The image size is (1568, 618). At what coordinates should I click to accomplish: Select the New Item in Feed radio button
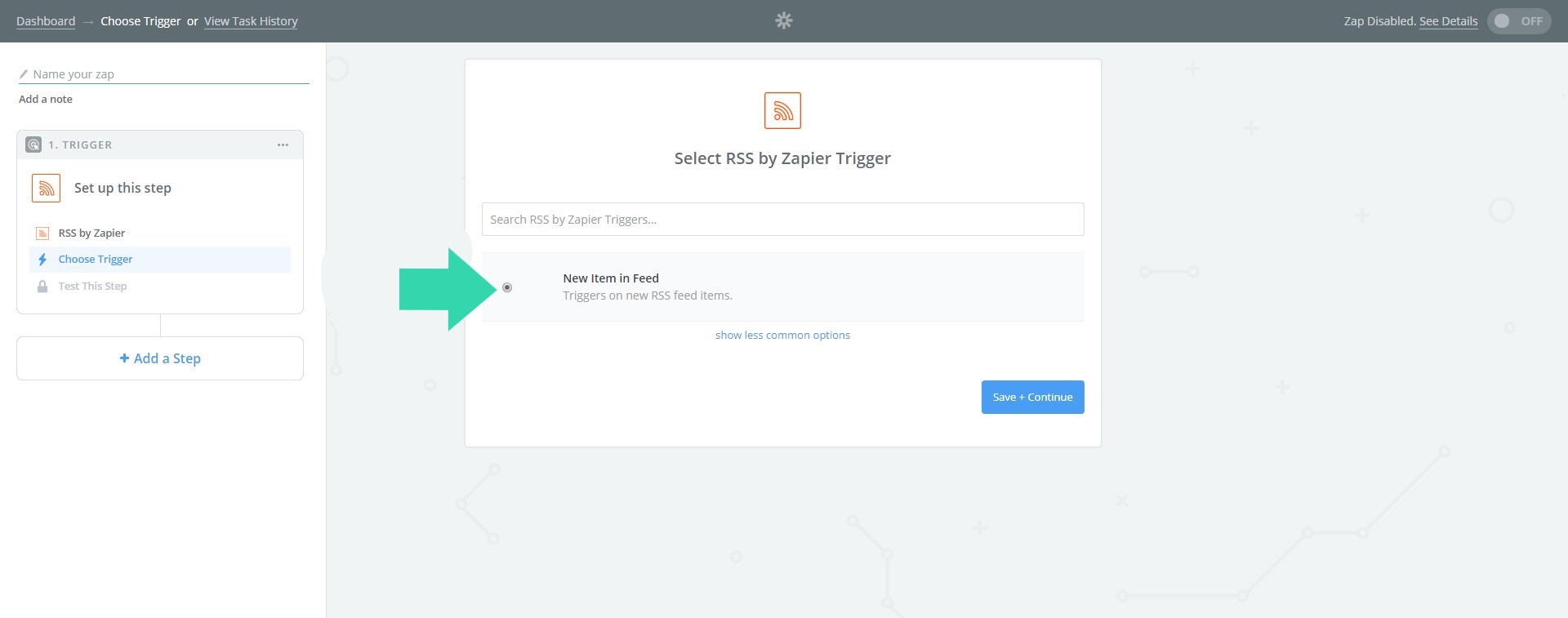pos(507,287)
